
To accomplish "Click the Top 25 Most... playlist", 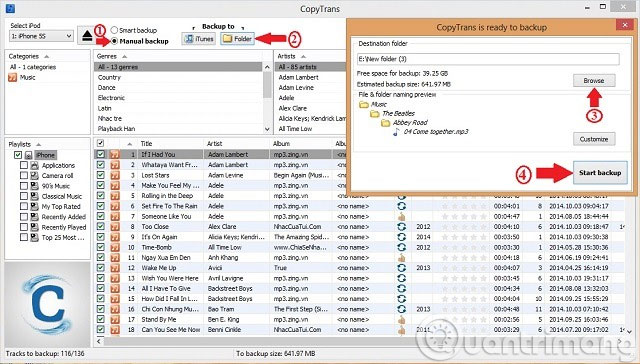I will [x=63, y=237].
